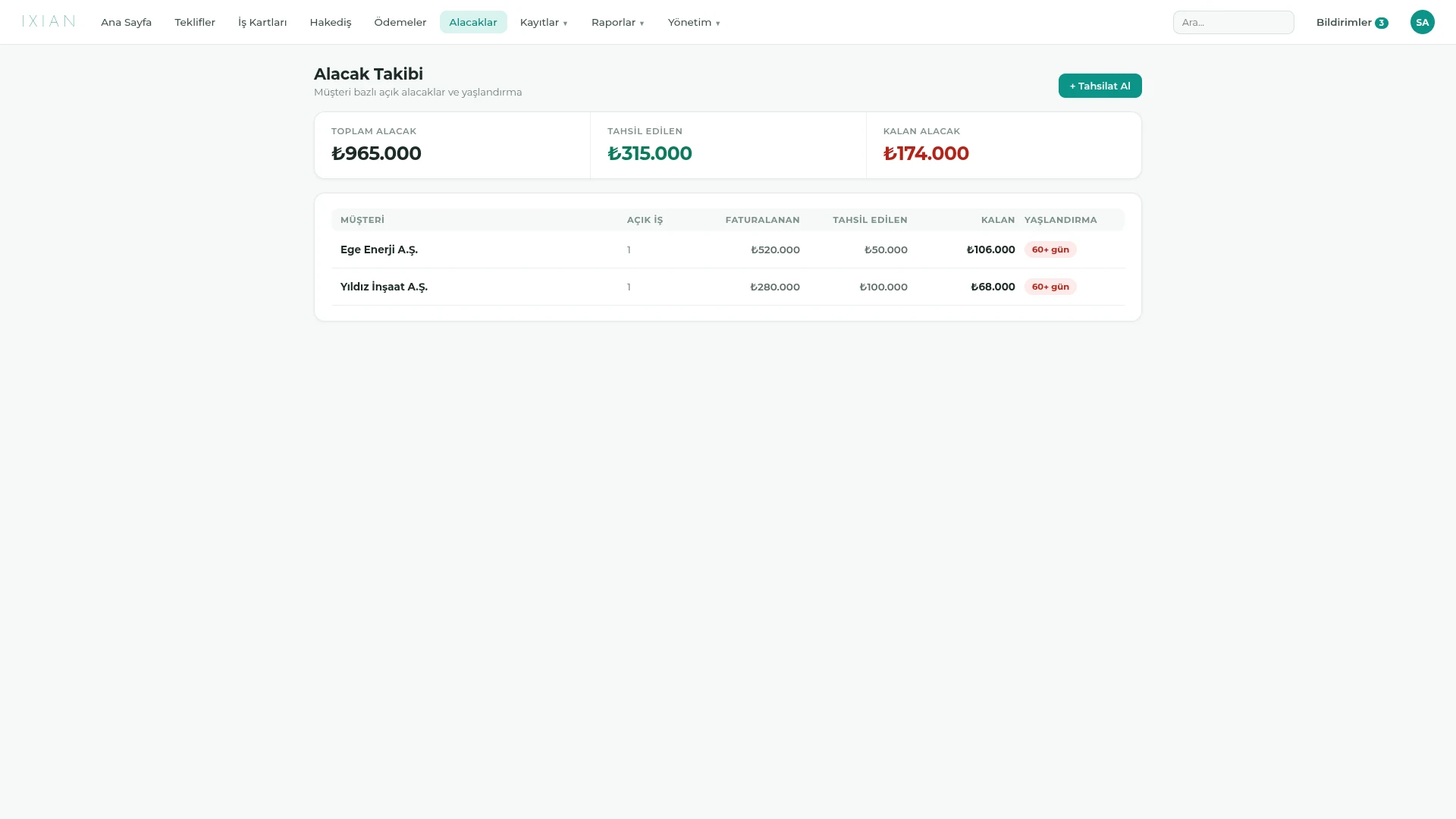
Task: Sort by Açık İş column header
Action: click(x=645, y=220)
